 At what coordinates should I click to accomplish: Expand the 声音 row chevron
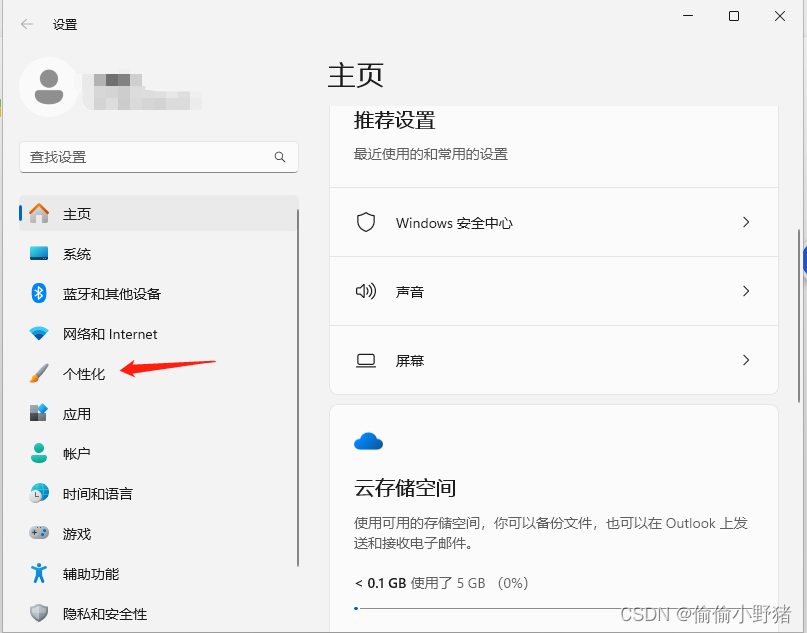pos(746,291)
